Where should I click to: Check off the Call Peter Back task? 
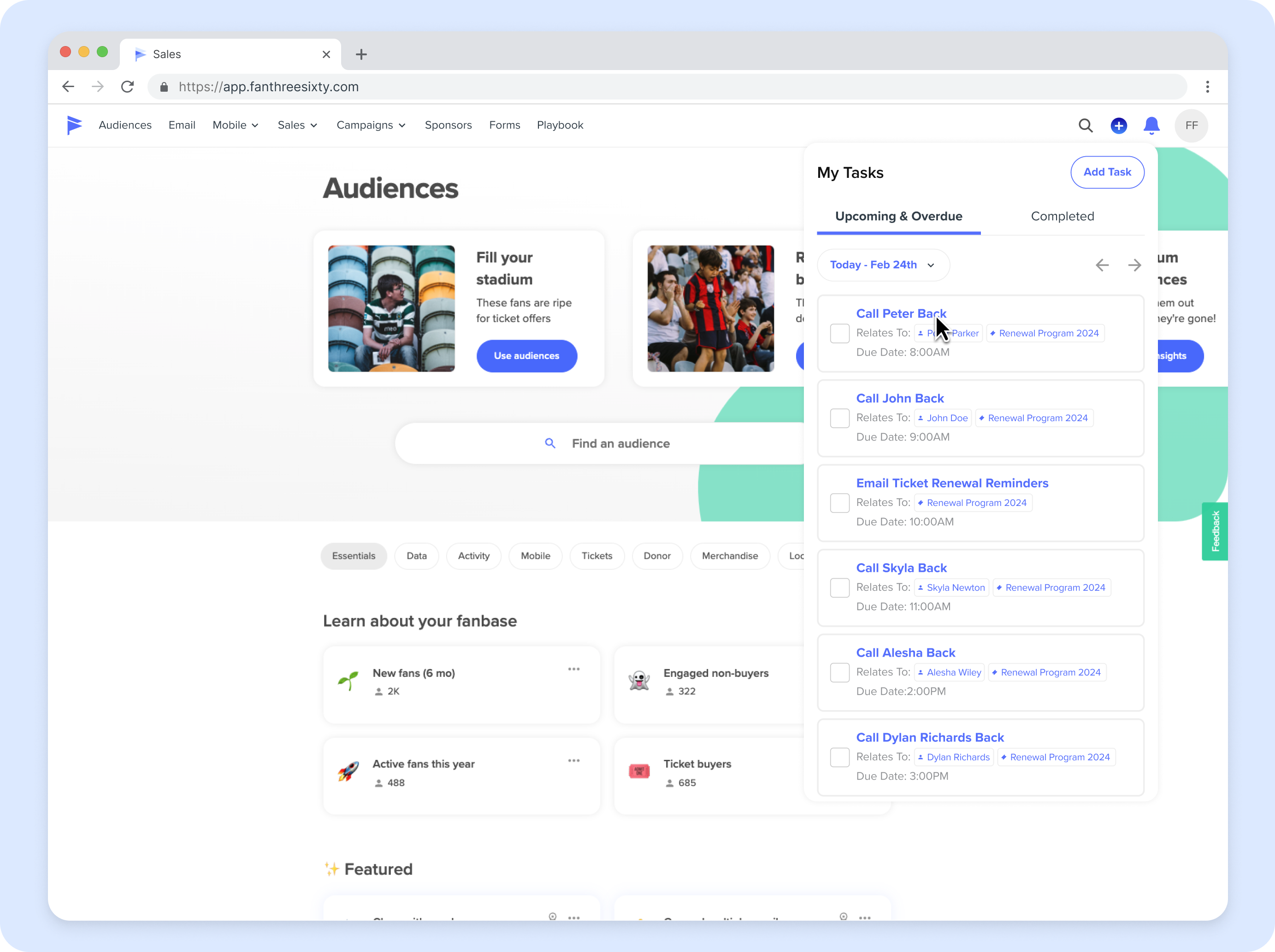pyautogui.click(x=839, y=333)
